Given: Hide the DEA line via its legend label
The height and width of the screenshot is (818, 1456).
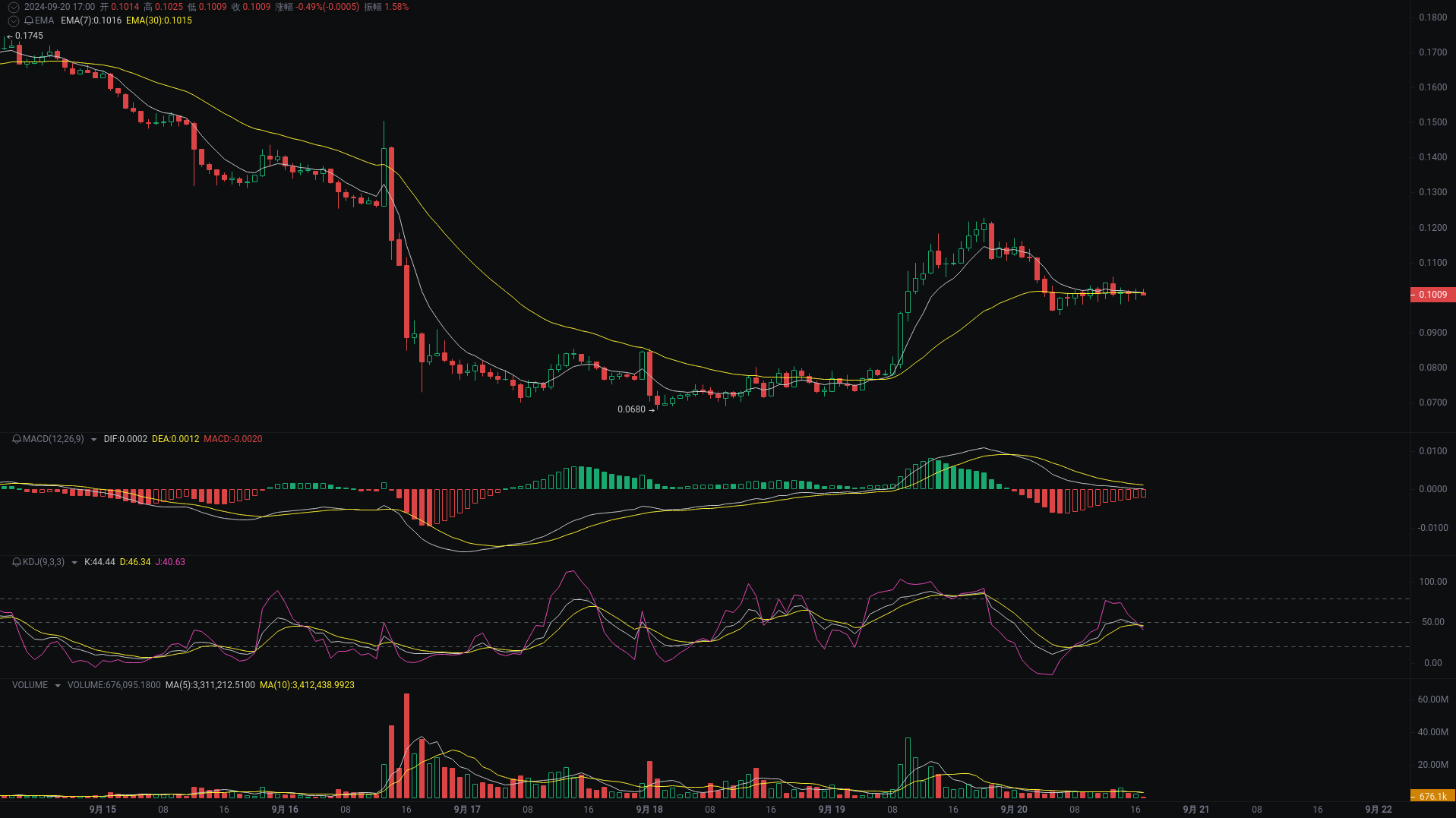Looking at the screenshot, I should (175, 439).
